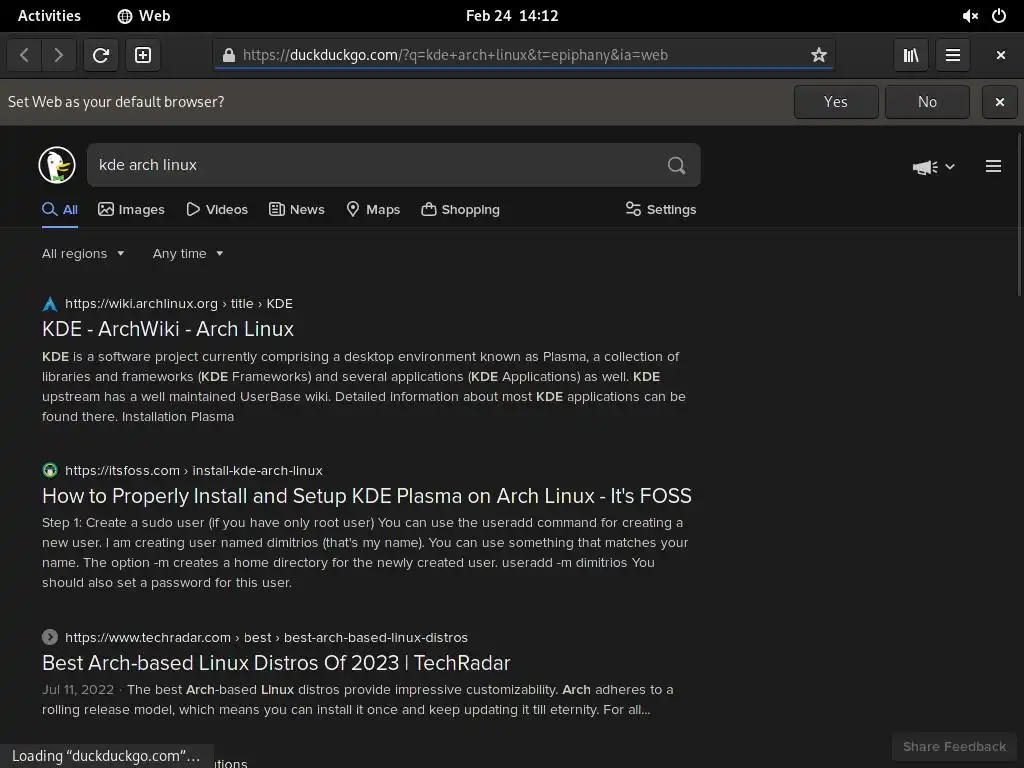
Task: Click the Arch Linux favicon of wiki result
Action: pos(50,304)
